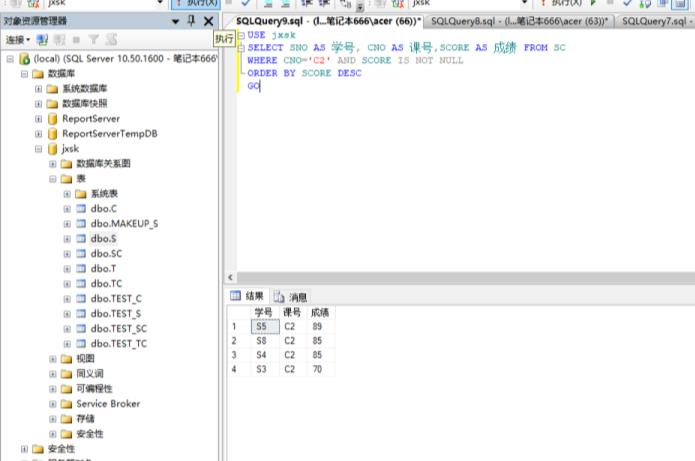The width and height of the screenshot is (695, 461).
Task: Select the (local) SQL Server node icon
Action: click(x=24, y=59)
